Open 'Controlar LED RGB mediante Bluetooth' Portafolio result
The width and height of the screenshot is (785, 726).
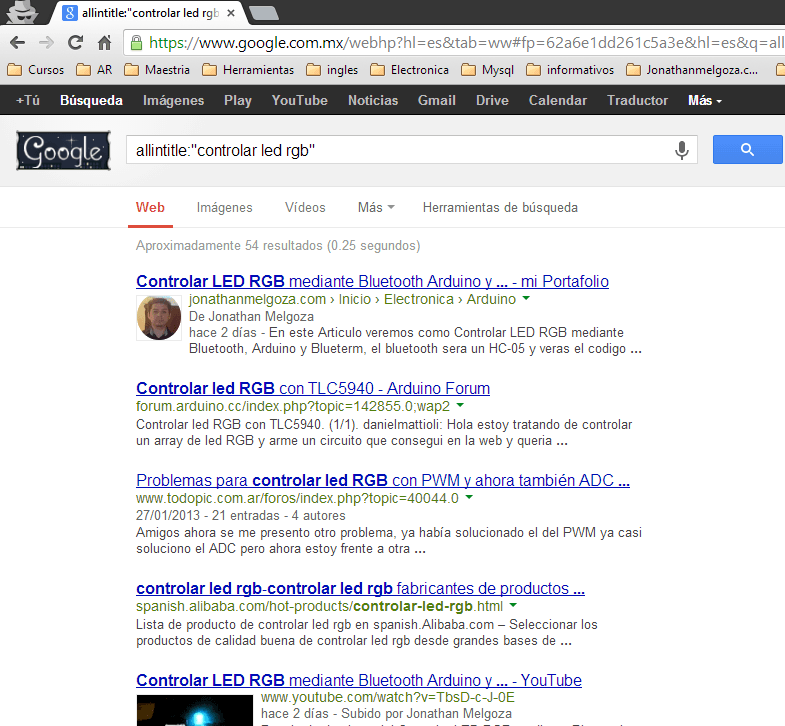(372, 281)
